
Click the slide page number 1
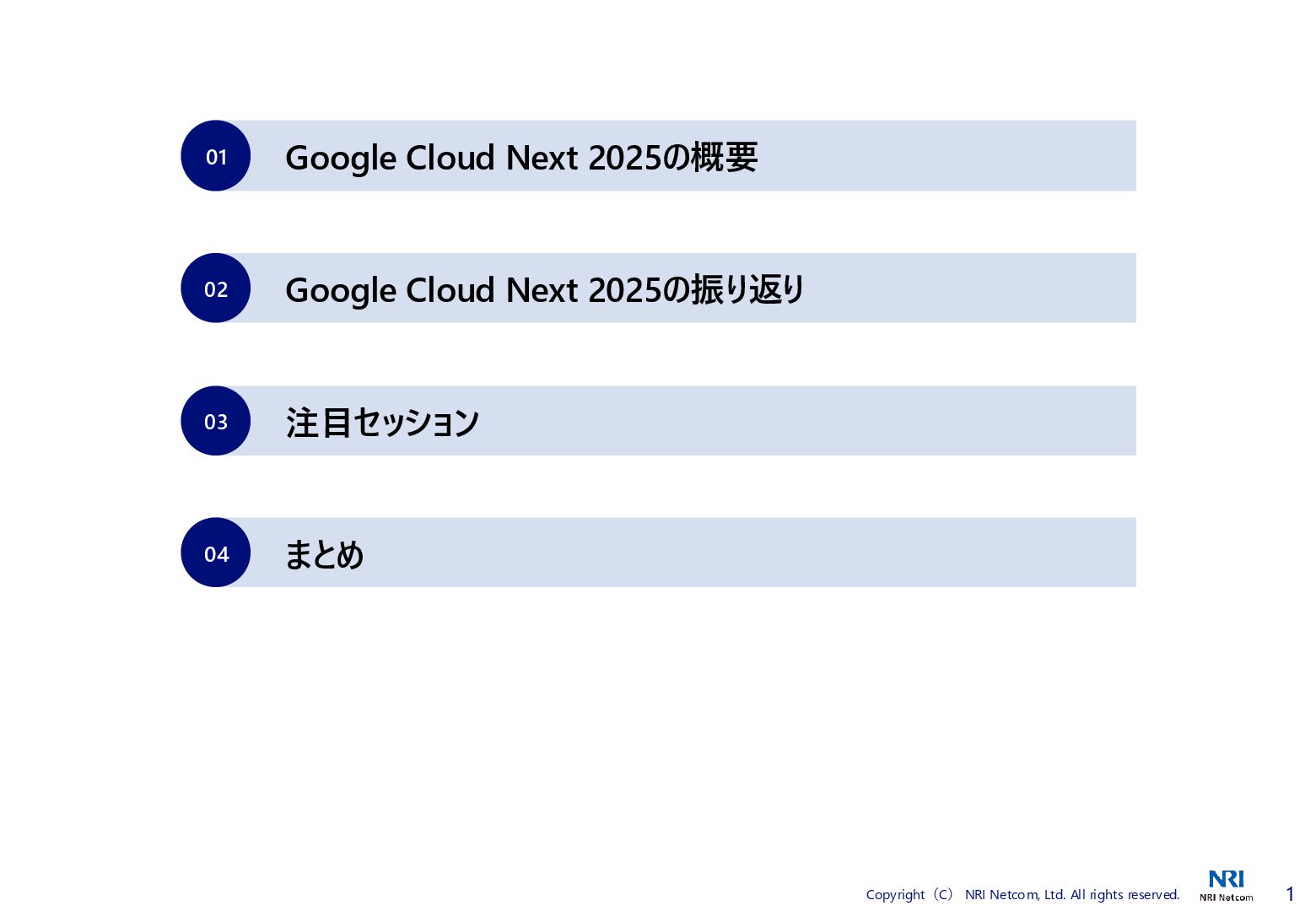point(1289,894)
